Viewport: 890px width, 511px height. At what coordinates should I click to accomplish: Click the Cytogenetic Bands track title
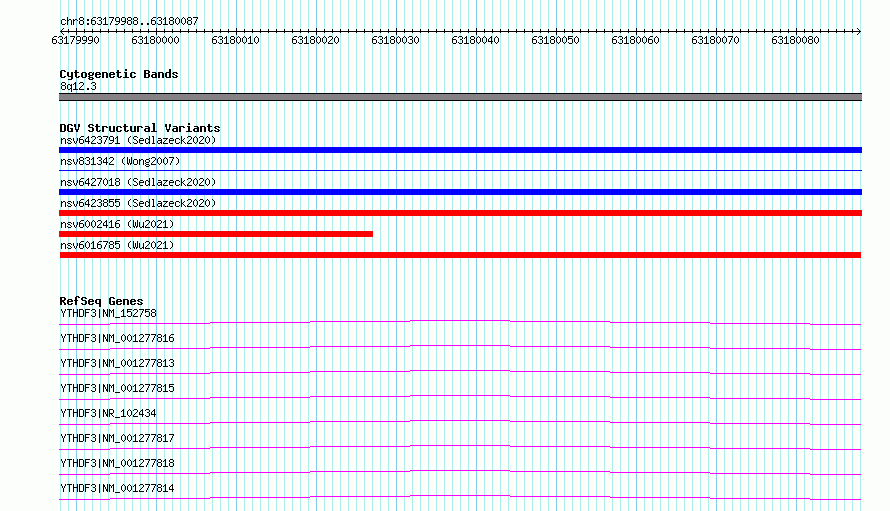[x=119, y=74]
